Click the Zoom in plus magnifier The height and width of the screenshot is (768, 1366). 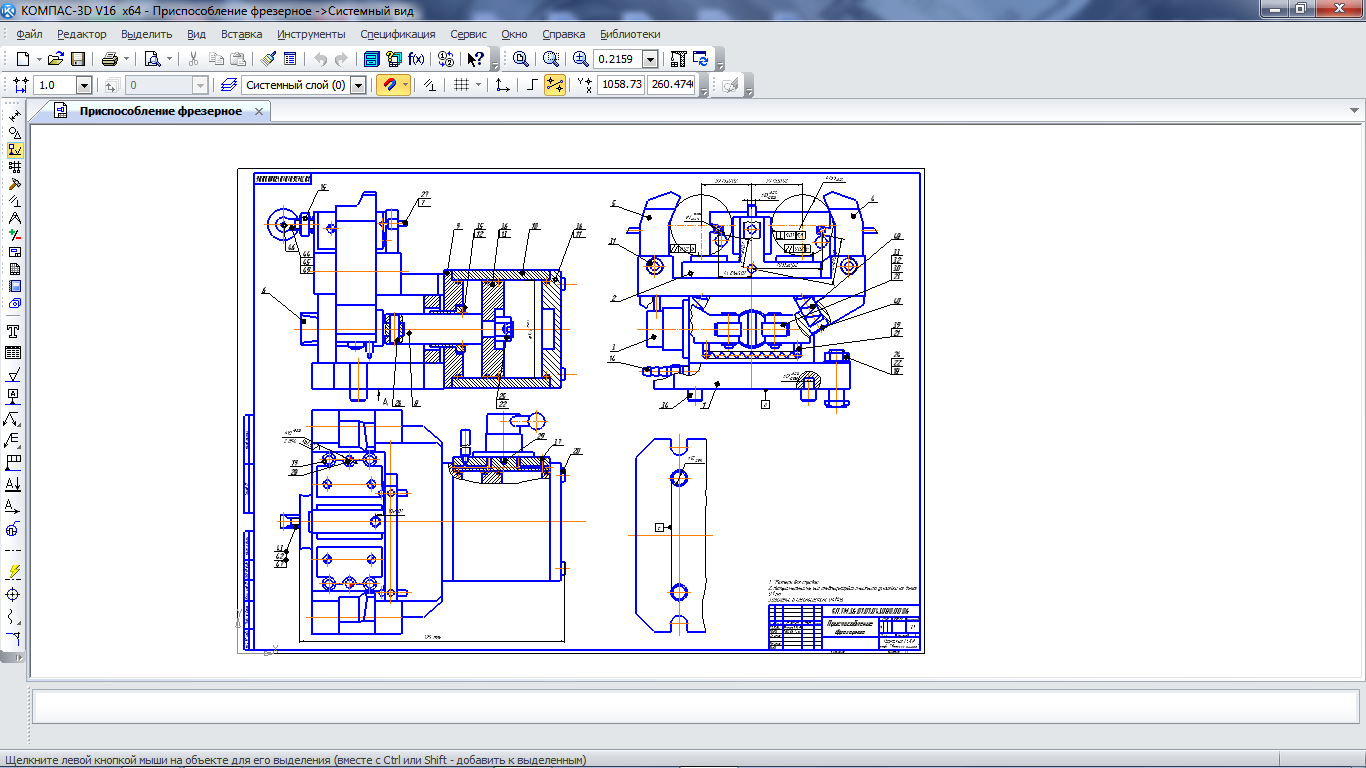coord(581,59)
